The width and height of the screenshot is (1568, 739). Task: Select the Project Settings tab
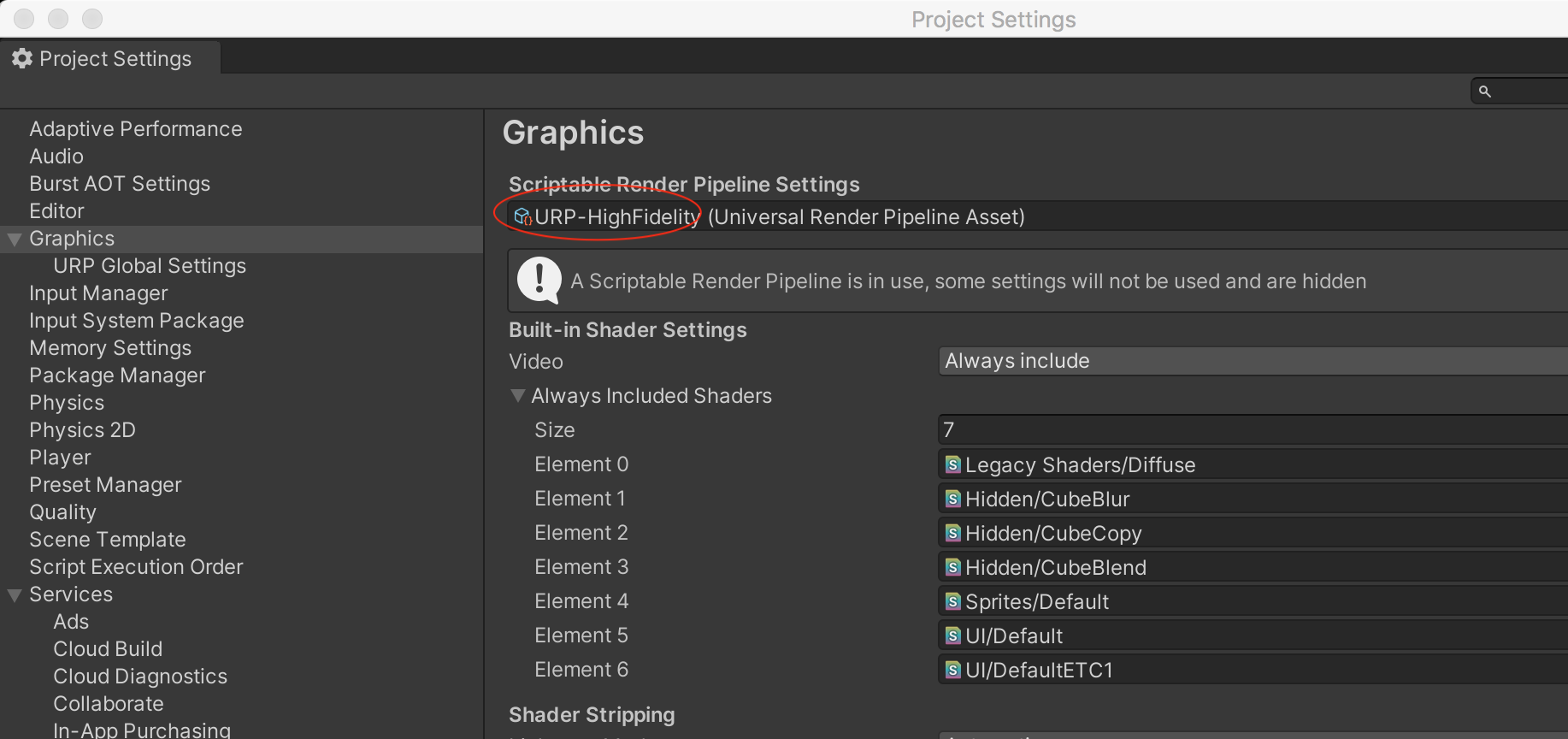(111, 58)
